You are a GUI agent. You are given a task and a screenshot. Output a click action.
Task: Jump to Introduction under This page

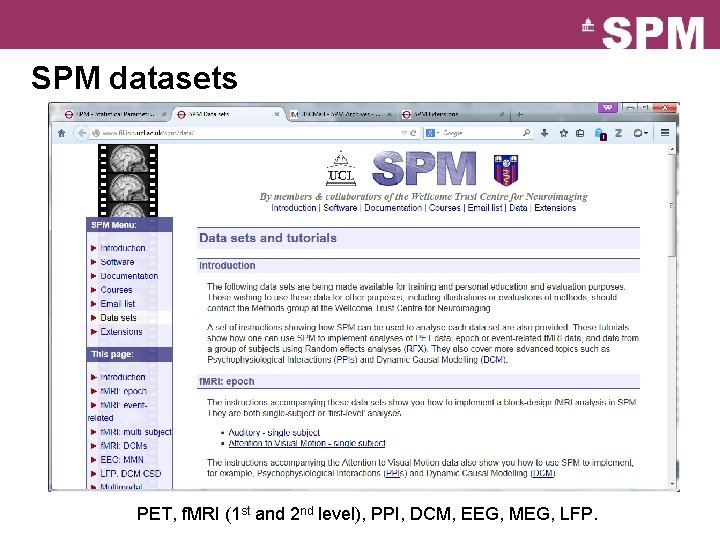click(123, 377)
